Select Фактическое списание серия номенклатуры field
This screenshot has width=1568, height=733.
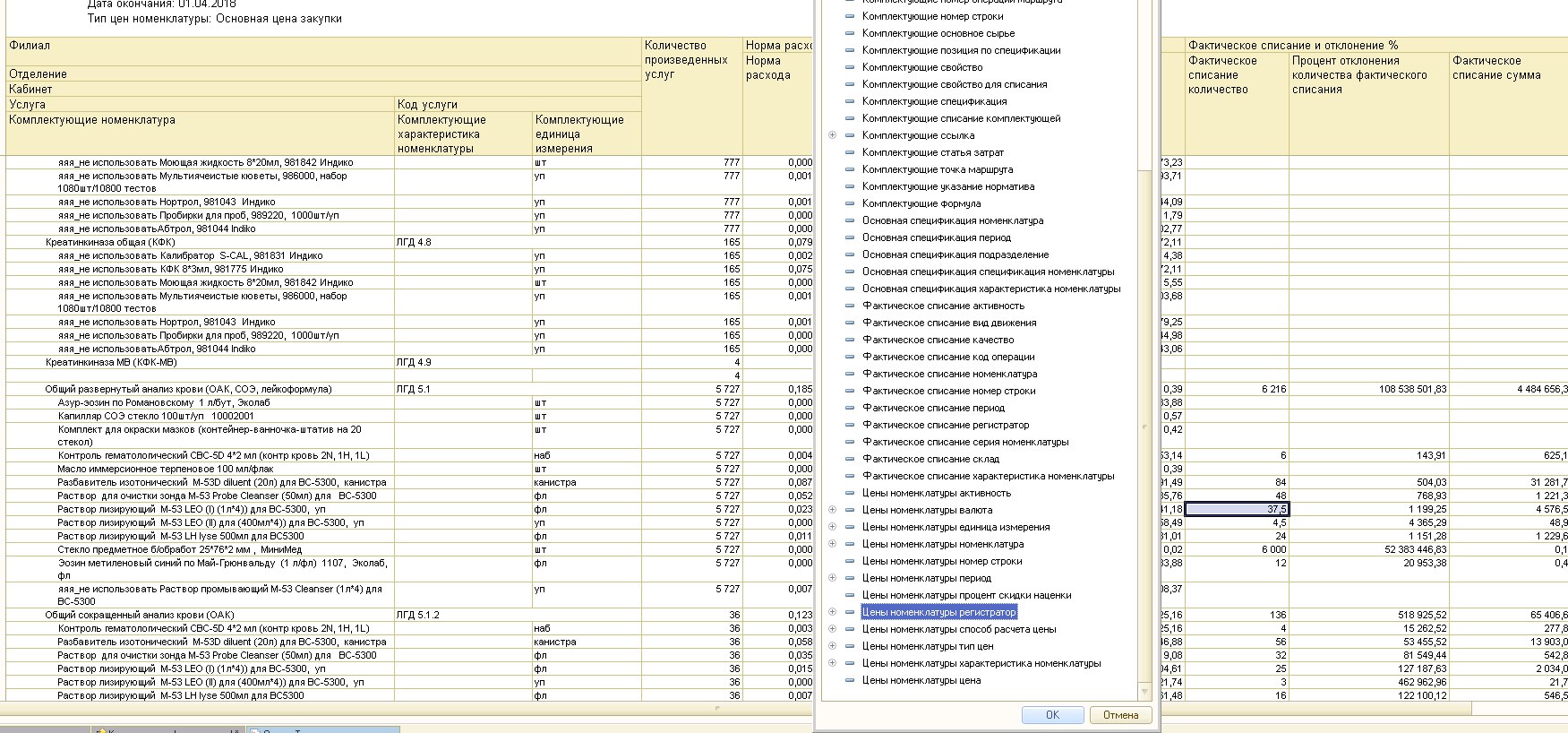(x=965, y=442)
